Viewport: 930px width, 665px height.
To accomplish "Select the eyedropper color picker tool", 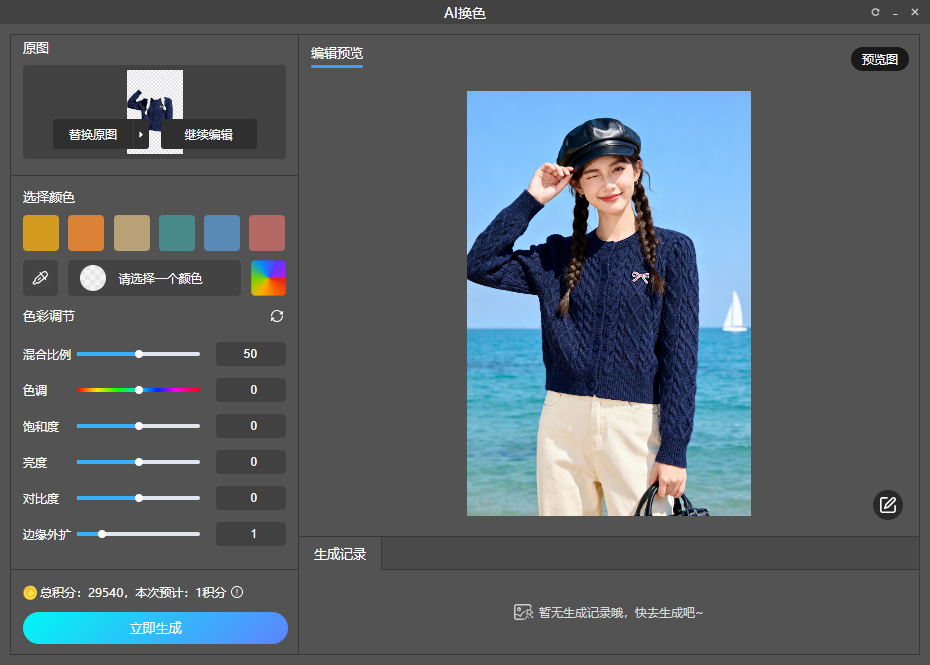I will pos(40,278).
